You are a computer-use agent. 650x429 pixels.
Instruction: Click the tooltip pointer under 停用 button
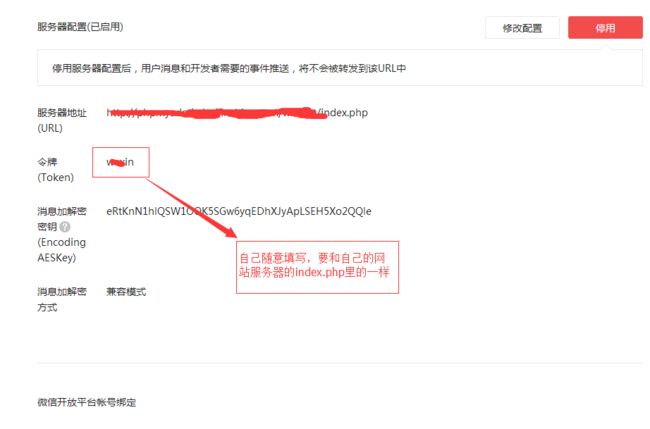[x=608, y=48]
